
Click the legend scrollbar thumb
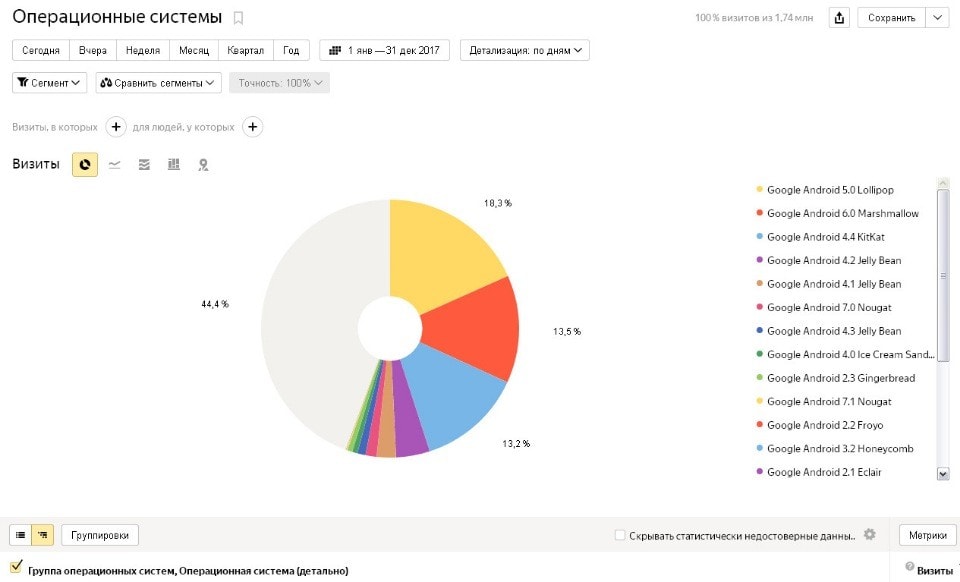click(x=943, y=276)
